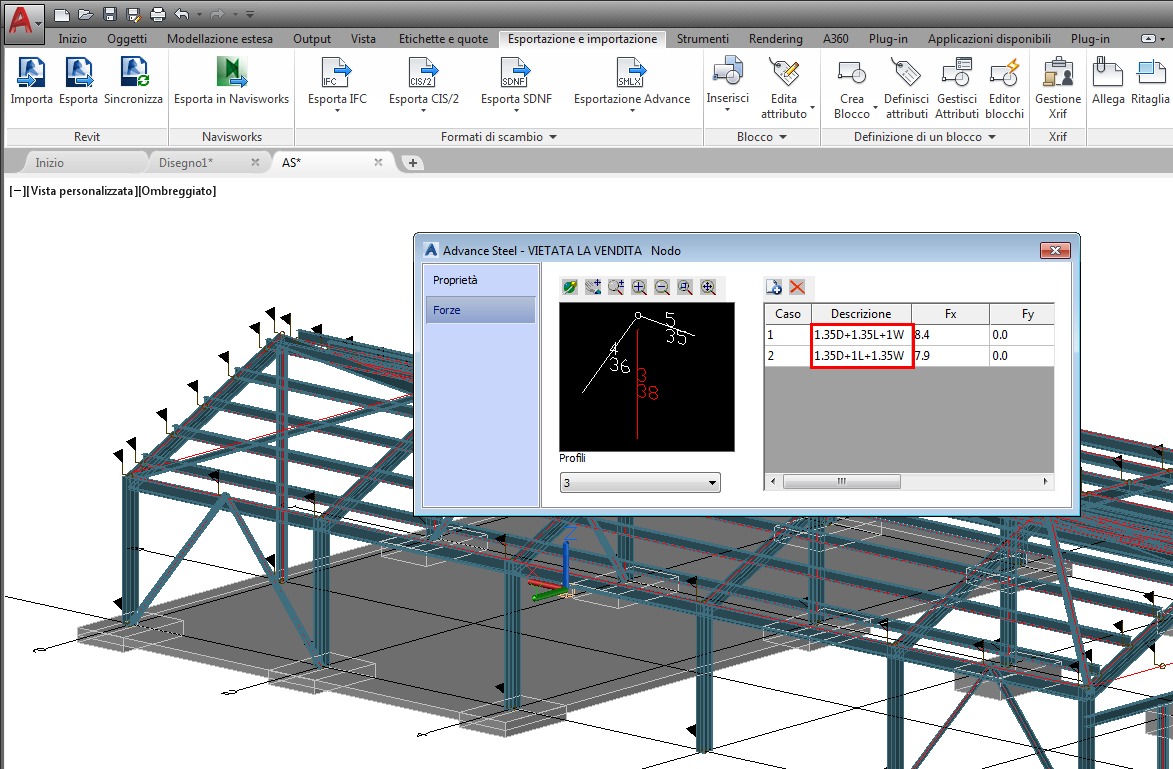Click the right scroll arrow of forces table
Viewport: 1173px width, 769px height.
point(1045,481)
